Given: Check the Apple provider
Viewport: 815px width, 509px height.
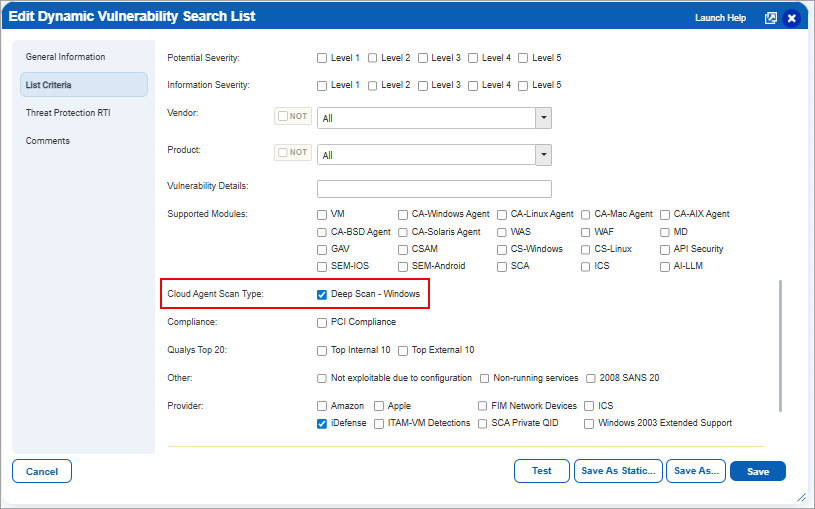Looking at the screenshot, I should click(379, 406).
